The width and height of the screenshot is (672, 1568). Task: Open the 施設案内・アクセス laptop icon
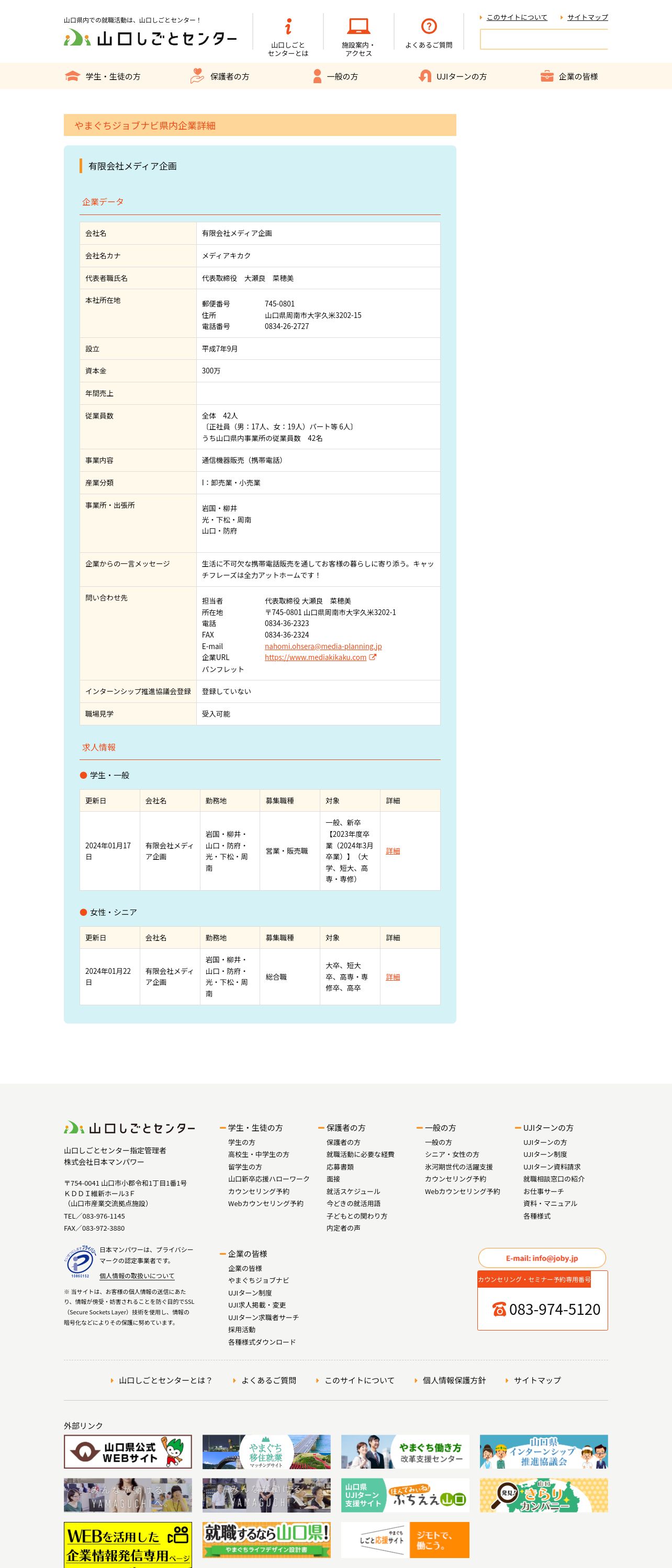pos(358,26)
